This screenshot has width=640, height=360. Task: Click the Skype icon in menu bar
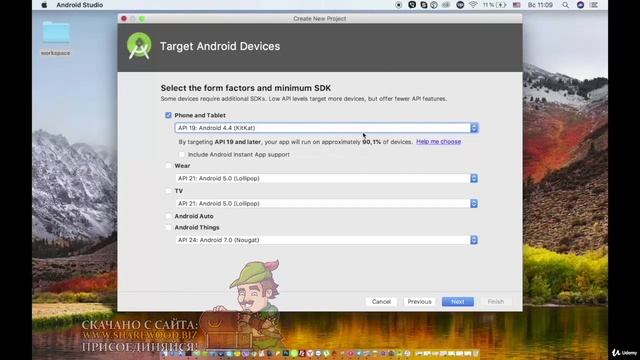click(x=424, y=5)
